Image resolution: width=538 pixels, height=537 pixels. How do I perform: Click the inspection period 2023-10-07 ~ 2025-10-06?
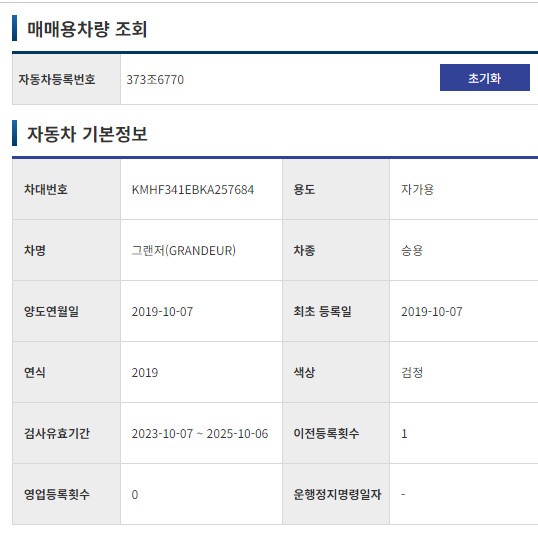coord(200,434)
